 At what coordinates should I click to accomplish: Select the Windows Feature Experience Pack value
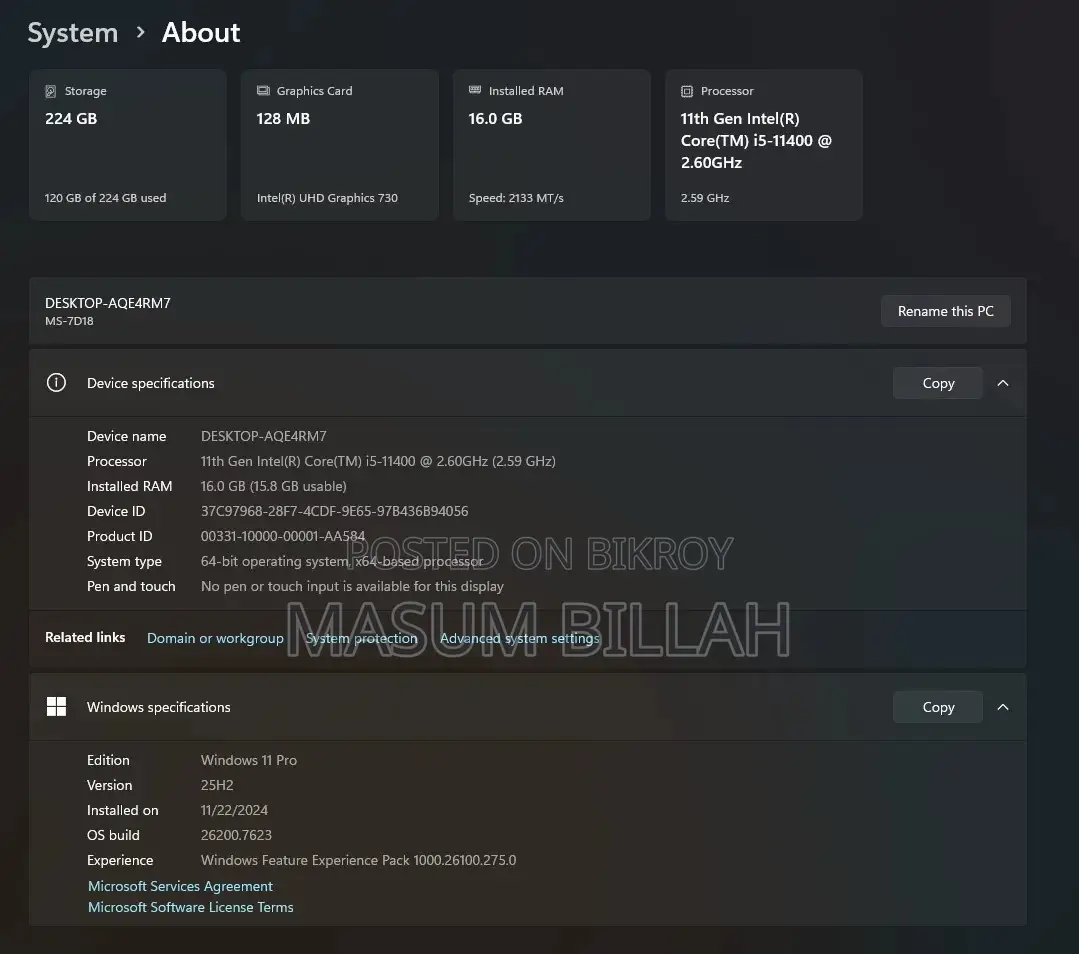(359, 860)
